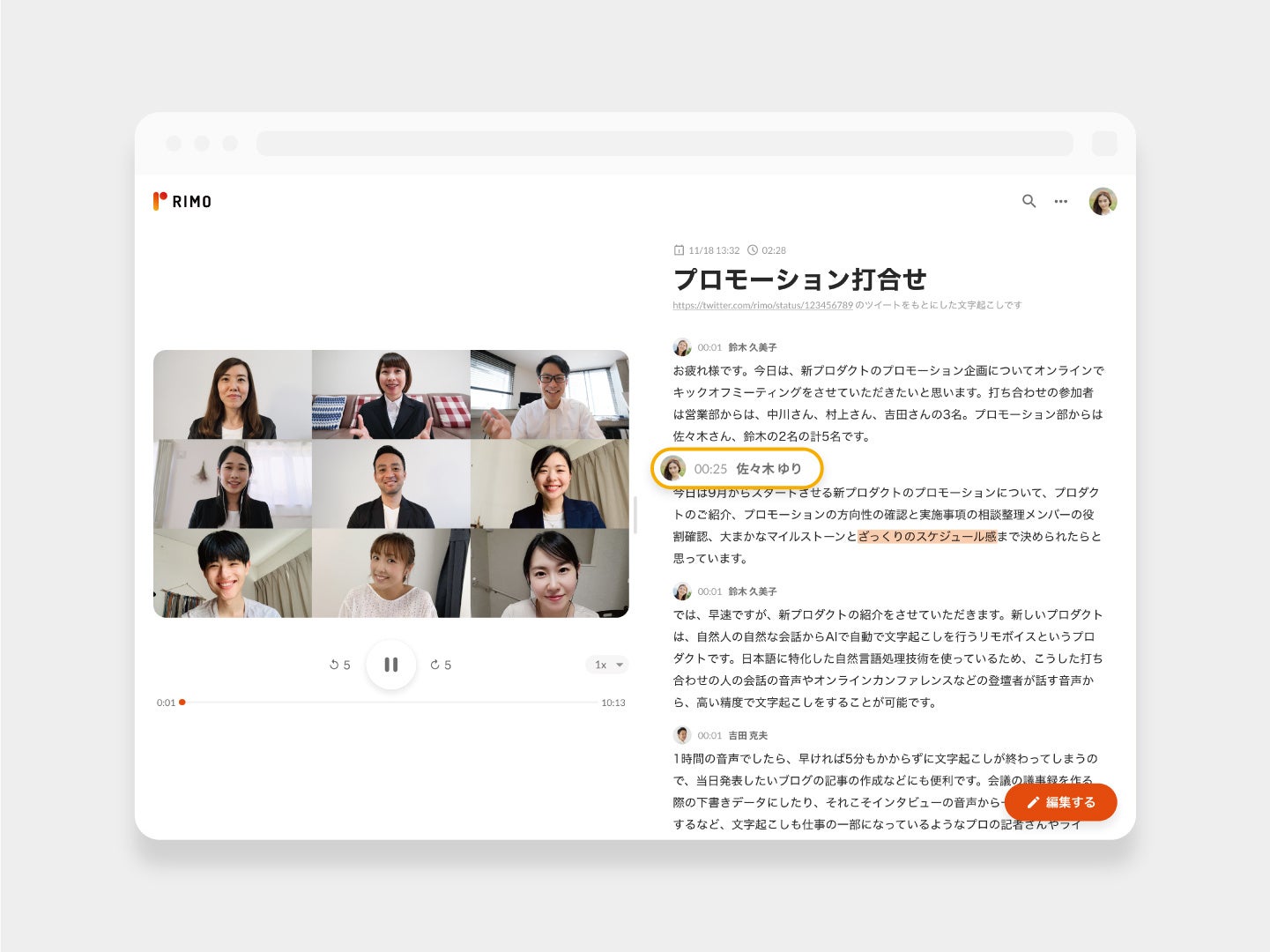1270x952 pixels.
Task: Click the プロモーション打合せ title
Action: [800, 279]
